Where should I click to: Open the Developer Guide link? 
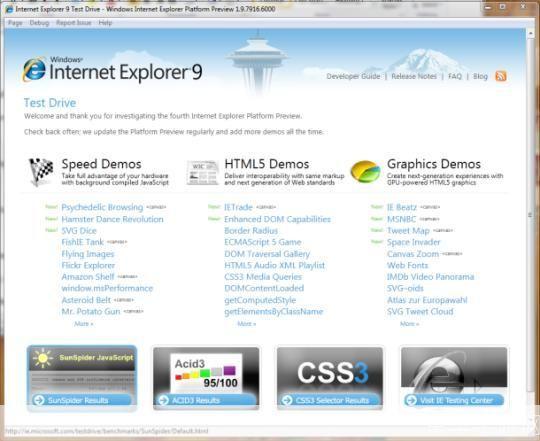pos(353,76)
